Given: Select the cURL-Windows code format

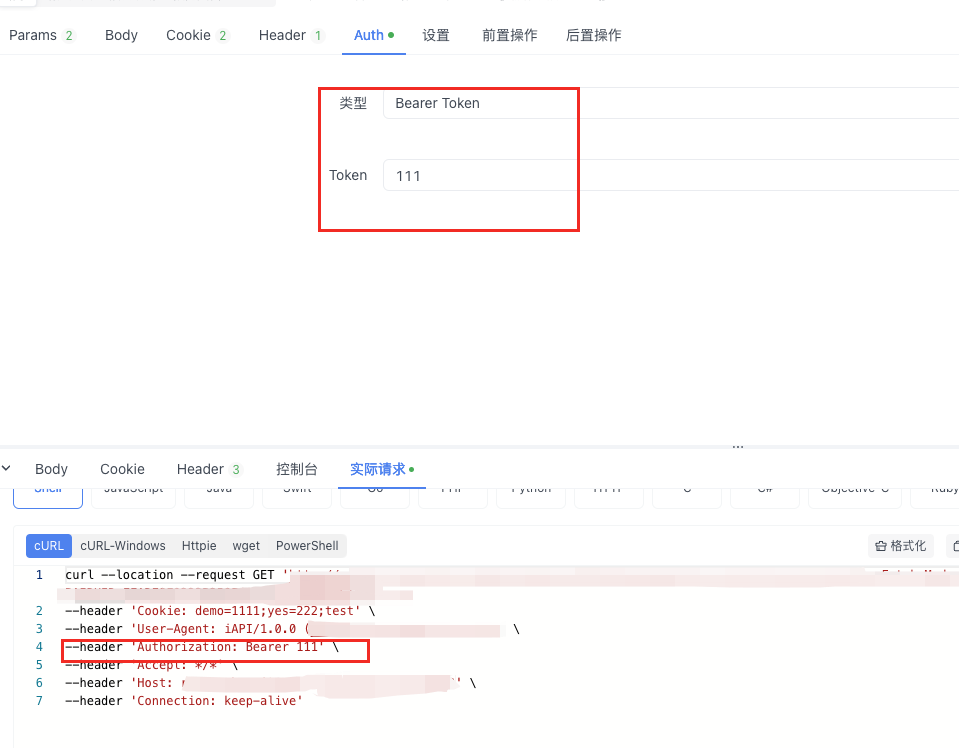Looking at the screenshot, I should coord(123,546).
